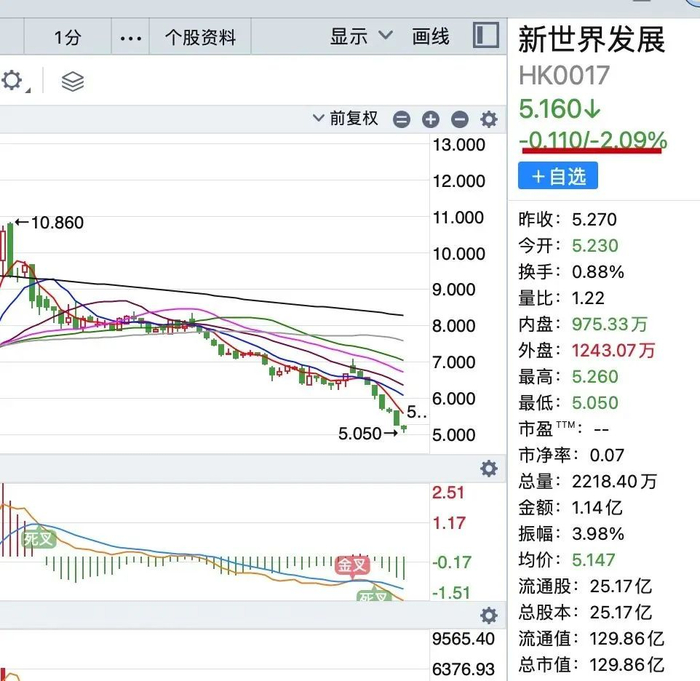The image size is (700, 681).
Task: Click the 今开 value 5.230
Action: point(595,246)
